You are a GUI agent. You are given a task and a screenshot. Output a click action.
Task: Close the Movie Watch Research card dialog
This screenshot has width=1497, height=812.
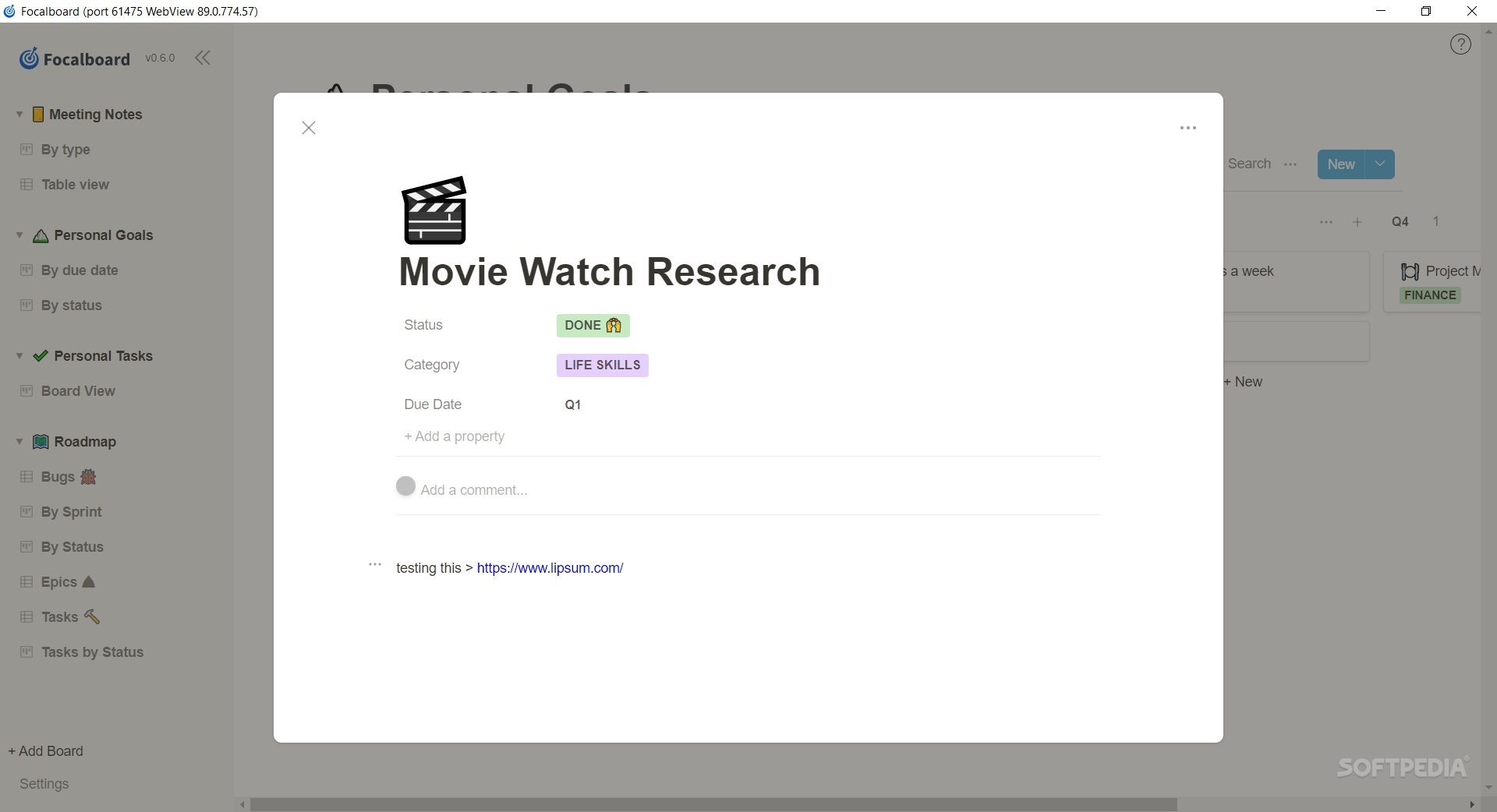(309, 128)
